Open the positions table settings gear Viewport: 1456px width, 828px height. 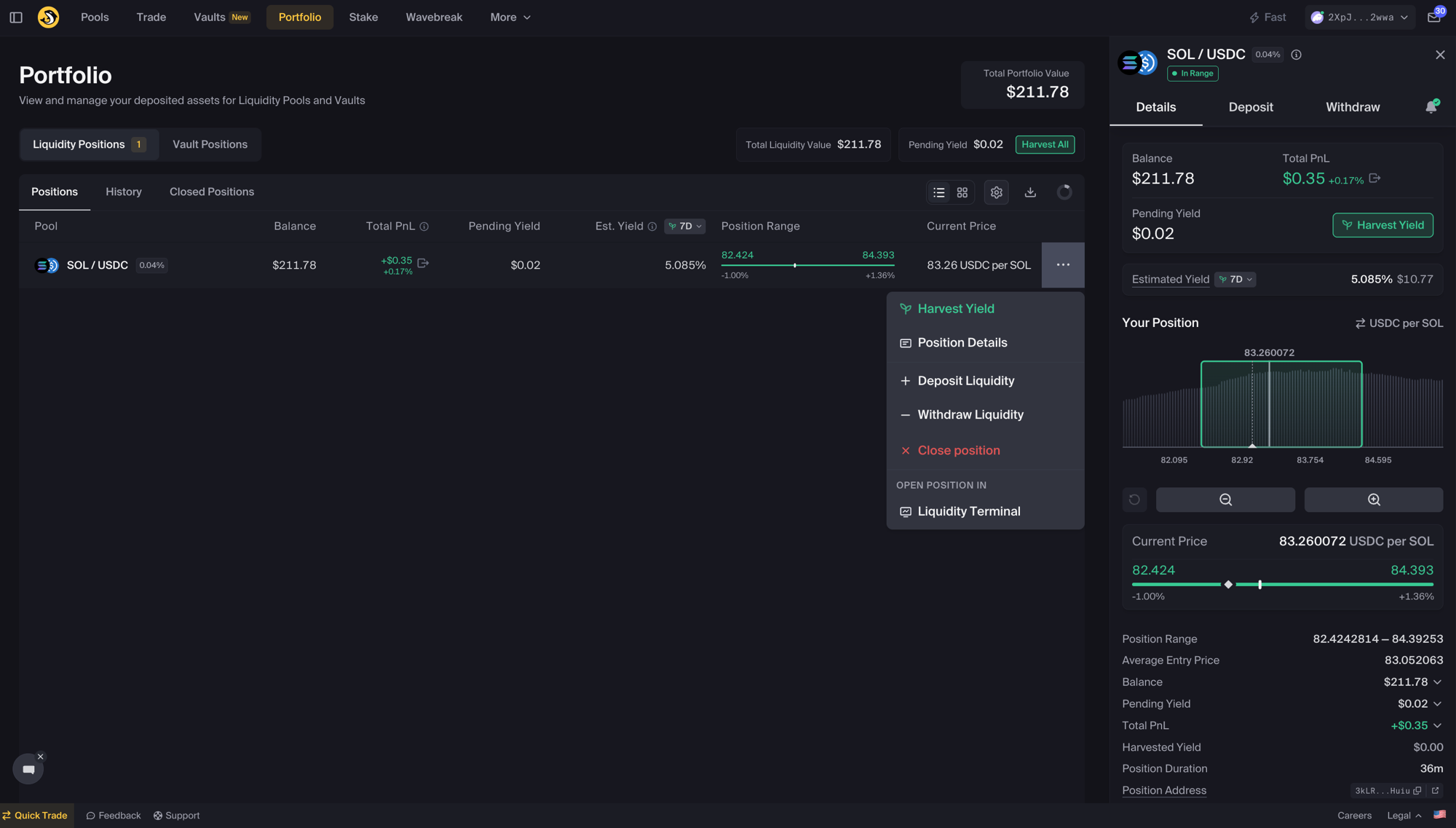coord(997,192)
